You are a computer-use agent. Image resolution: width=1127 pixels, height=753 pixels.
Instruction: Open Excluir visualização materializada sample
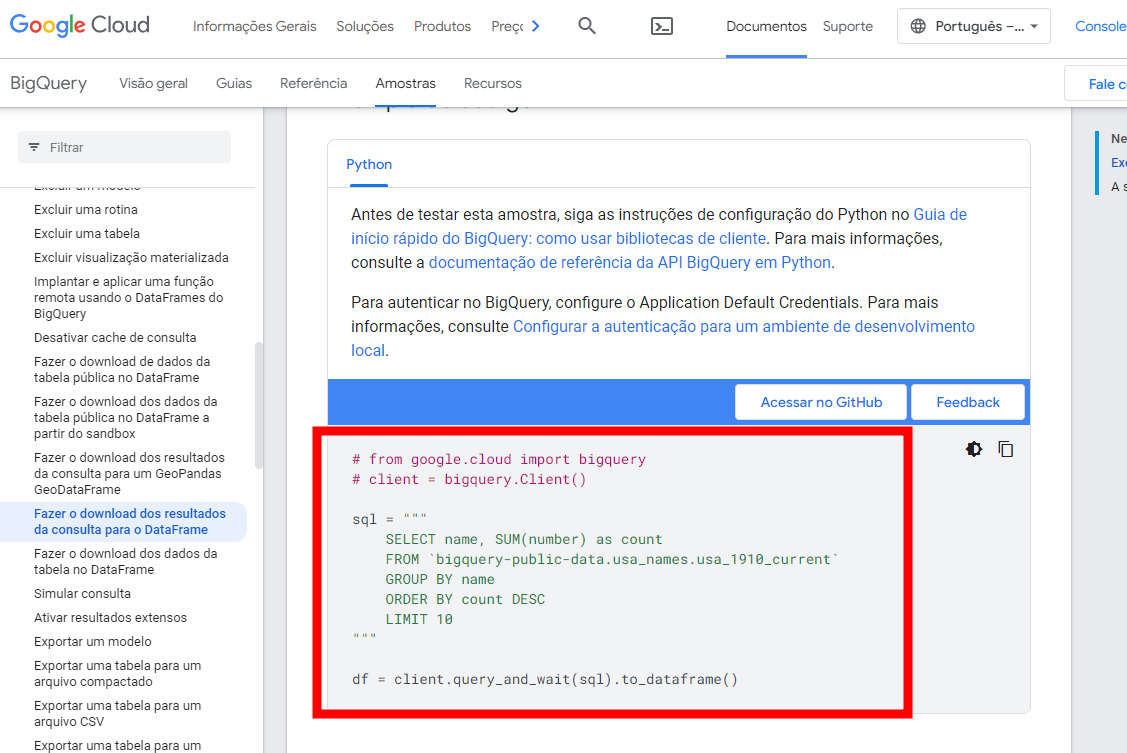131,257
